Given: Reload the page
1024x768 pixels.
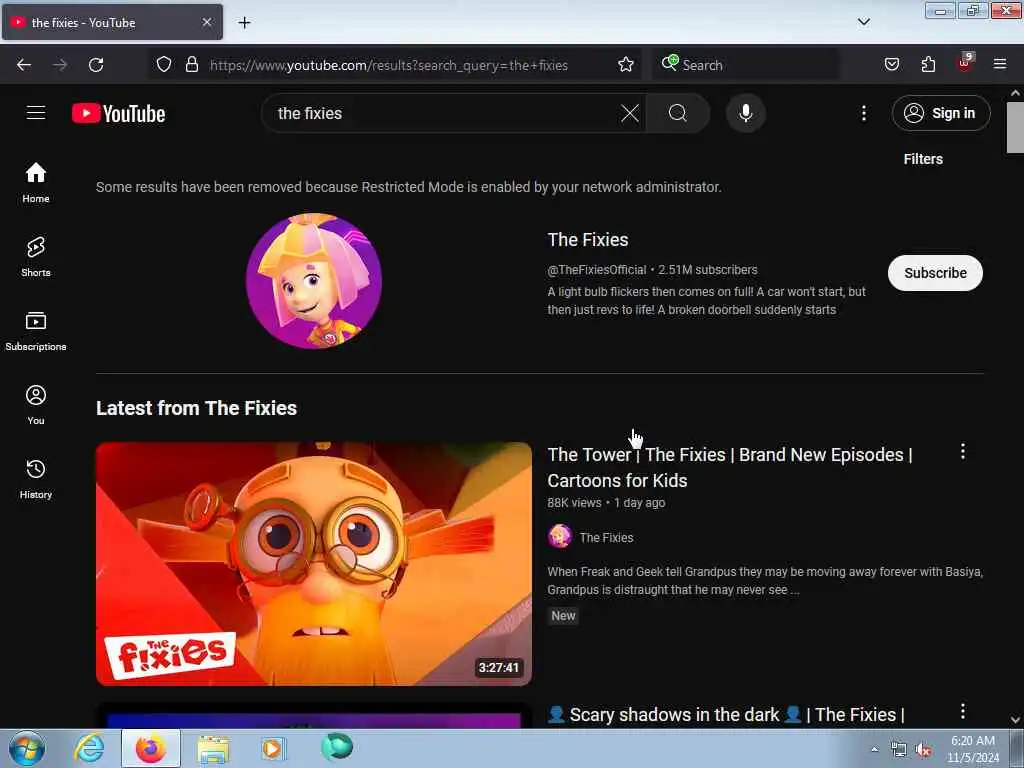Looking at the screenshot, I should (96, 65).
